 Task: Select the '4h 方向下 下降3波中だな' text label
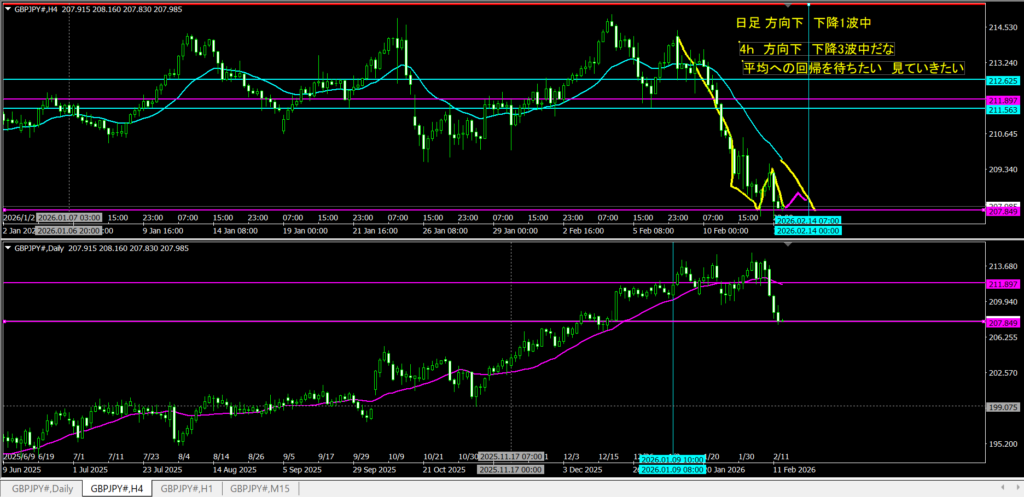pyautogui.click(x=816, y=49)
